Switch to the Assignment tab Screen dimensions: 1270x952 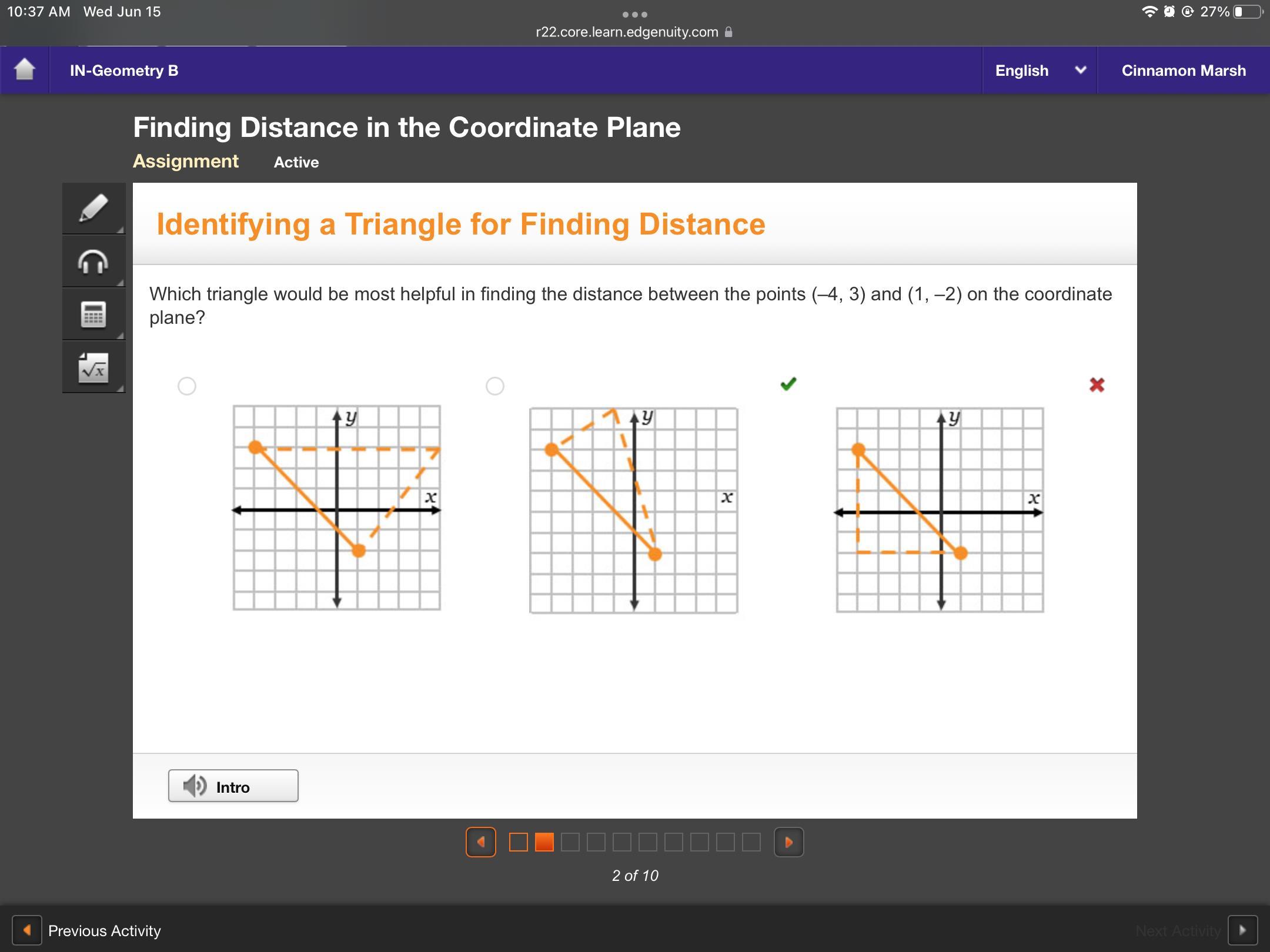186,161
